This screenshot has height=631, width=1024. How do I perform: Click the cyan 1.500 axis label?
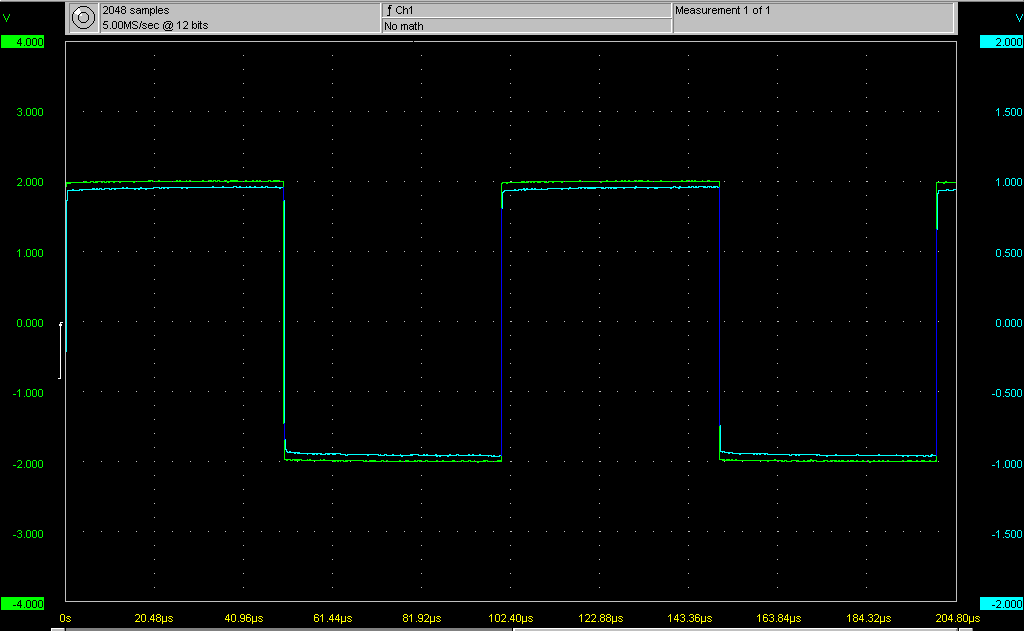coord(1008,112)
